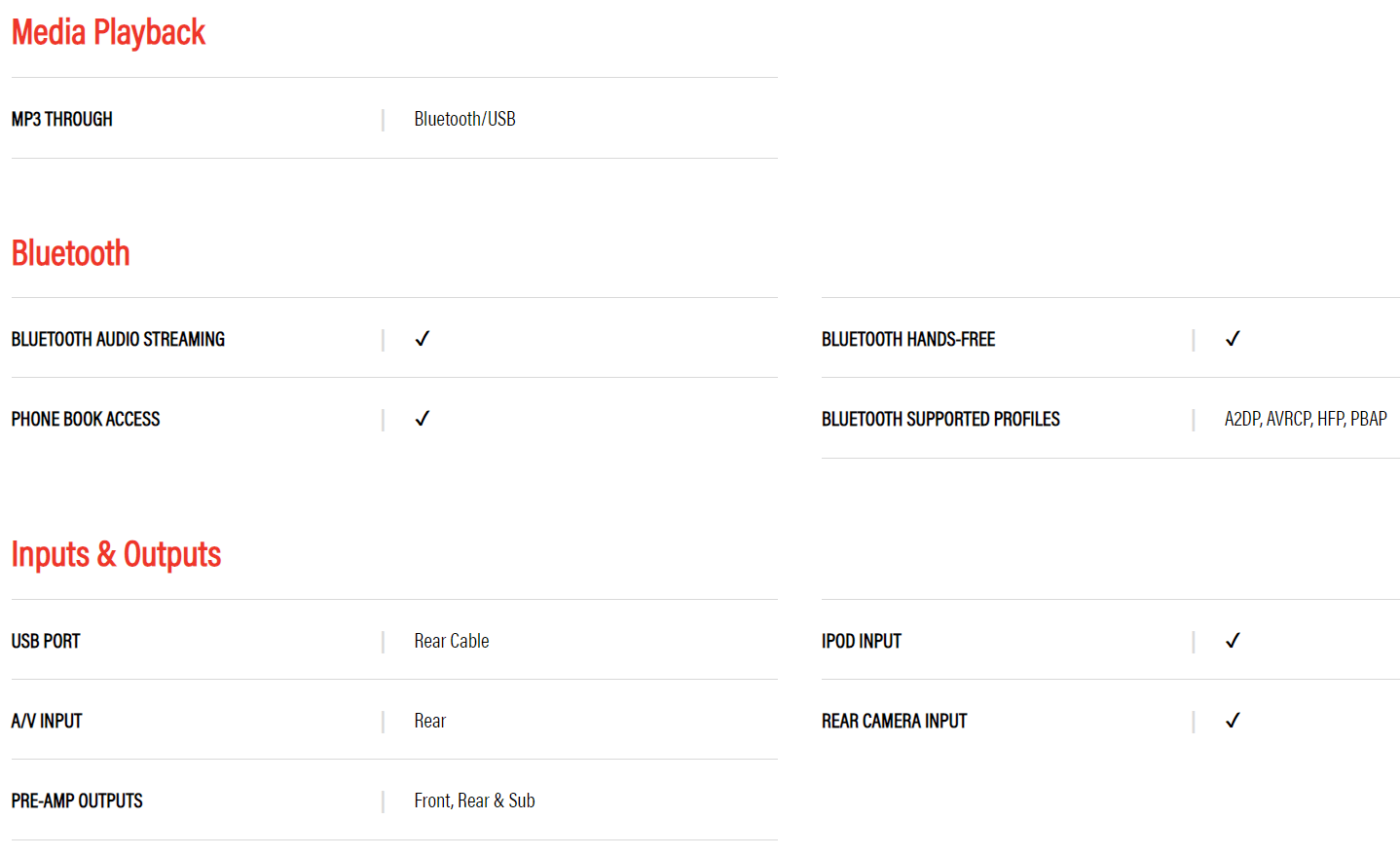Click the Rear Cable value text
This screenshot has height=857, width=1400.
point(452,641)
